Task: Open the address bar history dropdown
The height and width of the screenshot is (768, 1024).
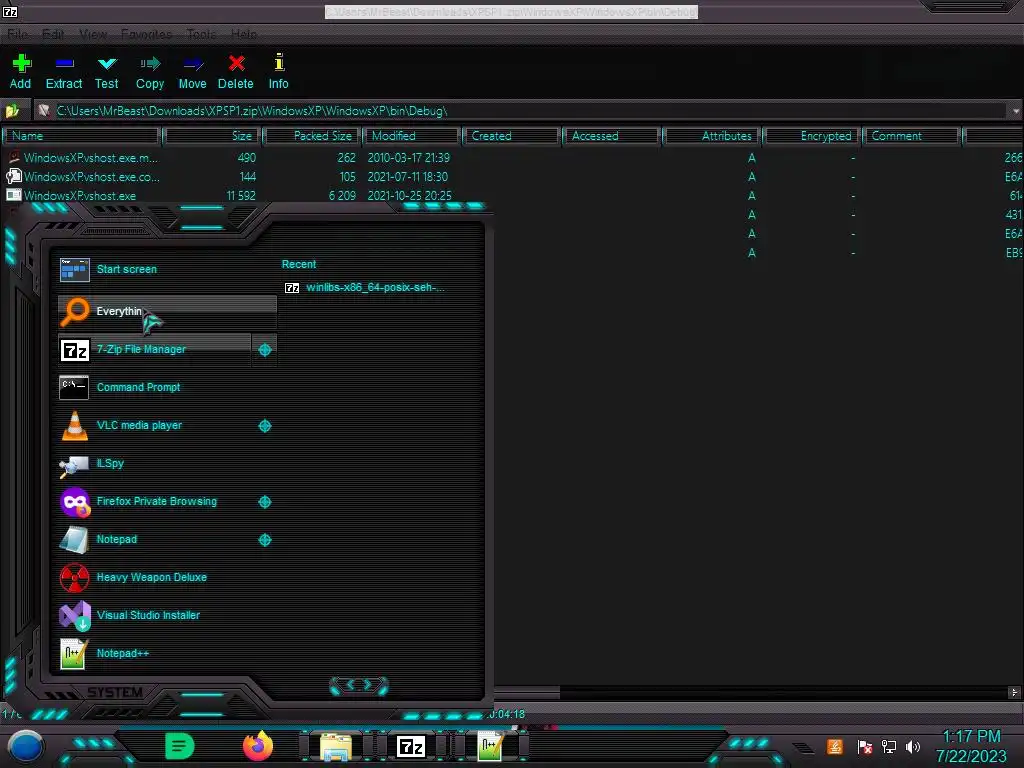Action: (x=1016, y=111)
